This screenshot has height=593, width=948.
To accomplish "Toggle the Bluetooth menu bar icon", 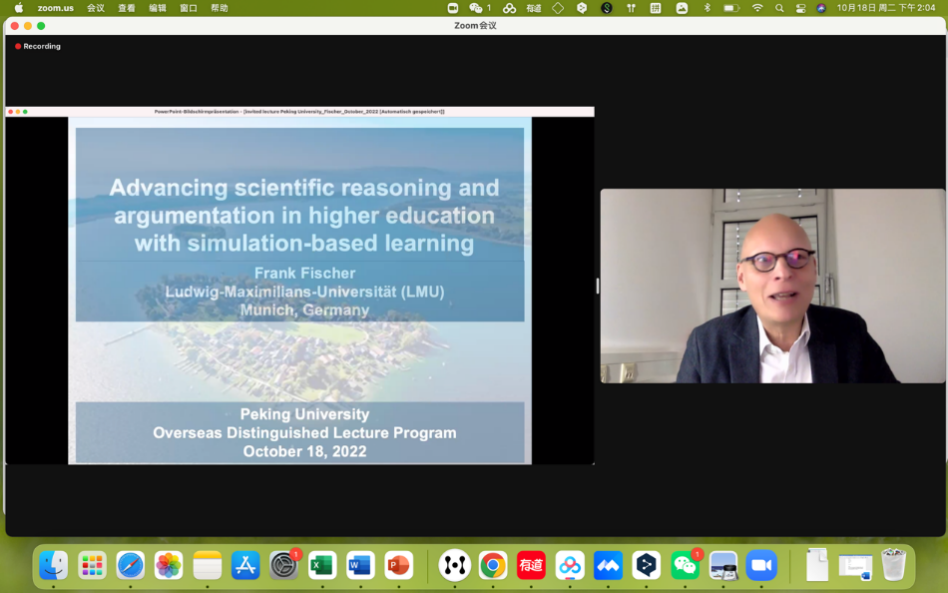I will [x=707, y=8].
